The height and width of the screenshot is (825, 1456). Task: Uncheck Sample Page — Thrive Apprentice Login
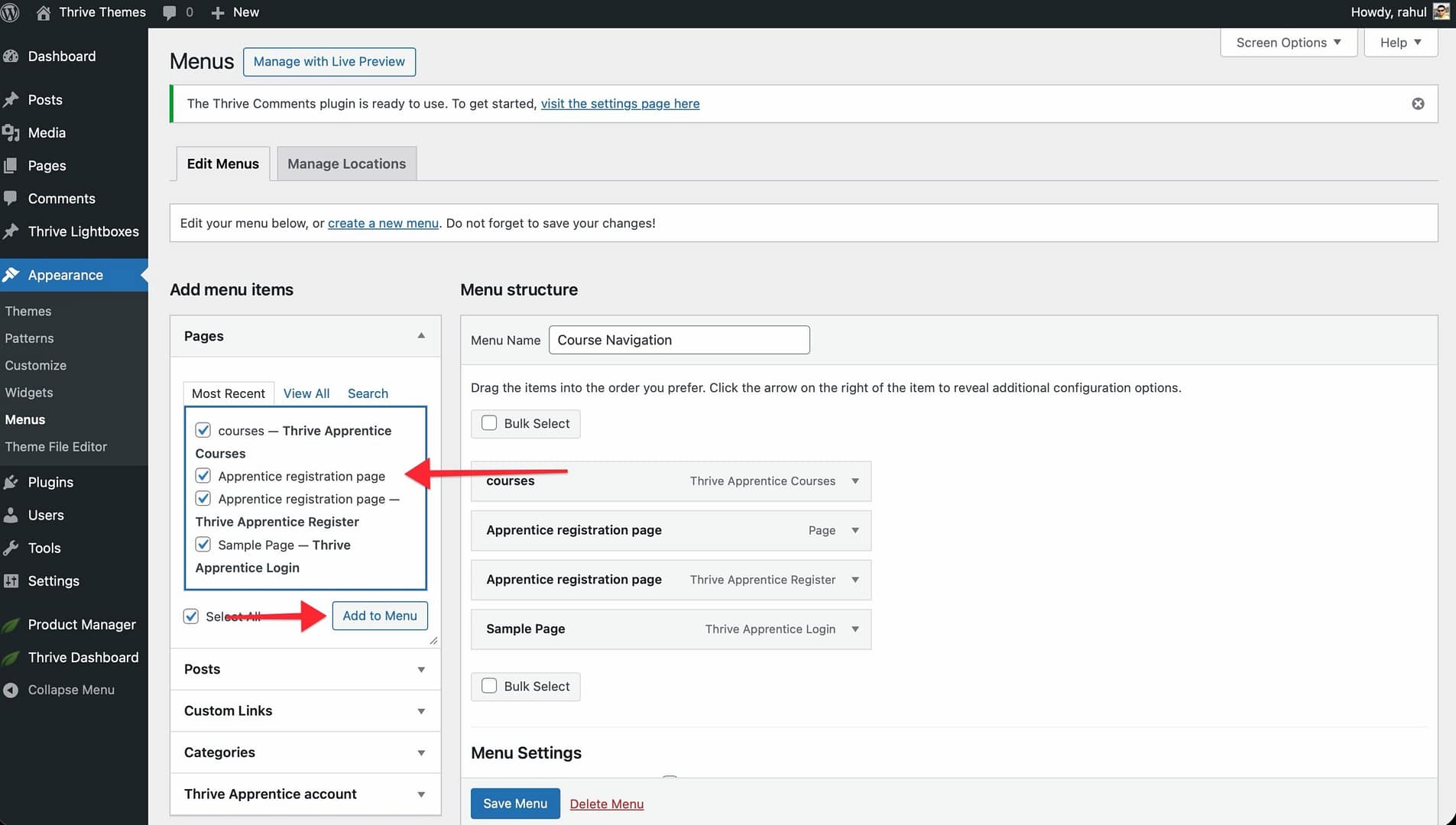click(203, 545)
